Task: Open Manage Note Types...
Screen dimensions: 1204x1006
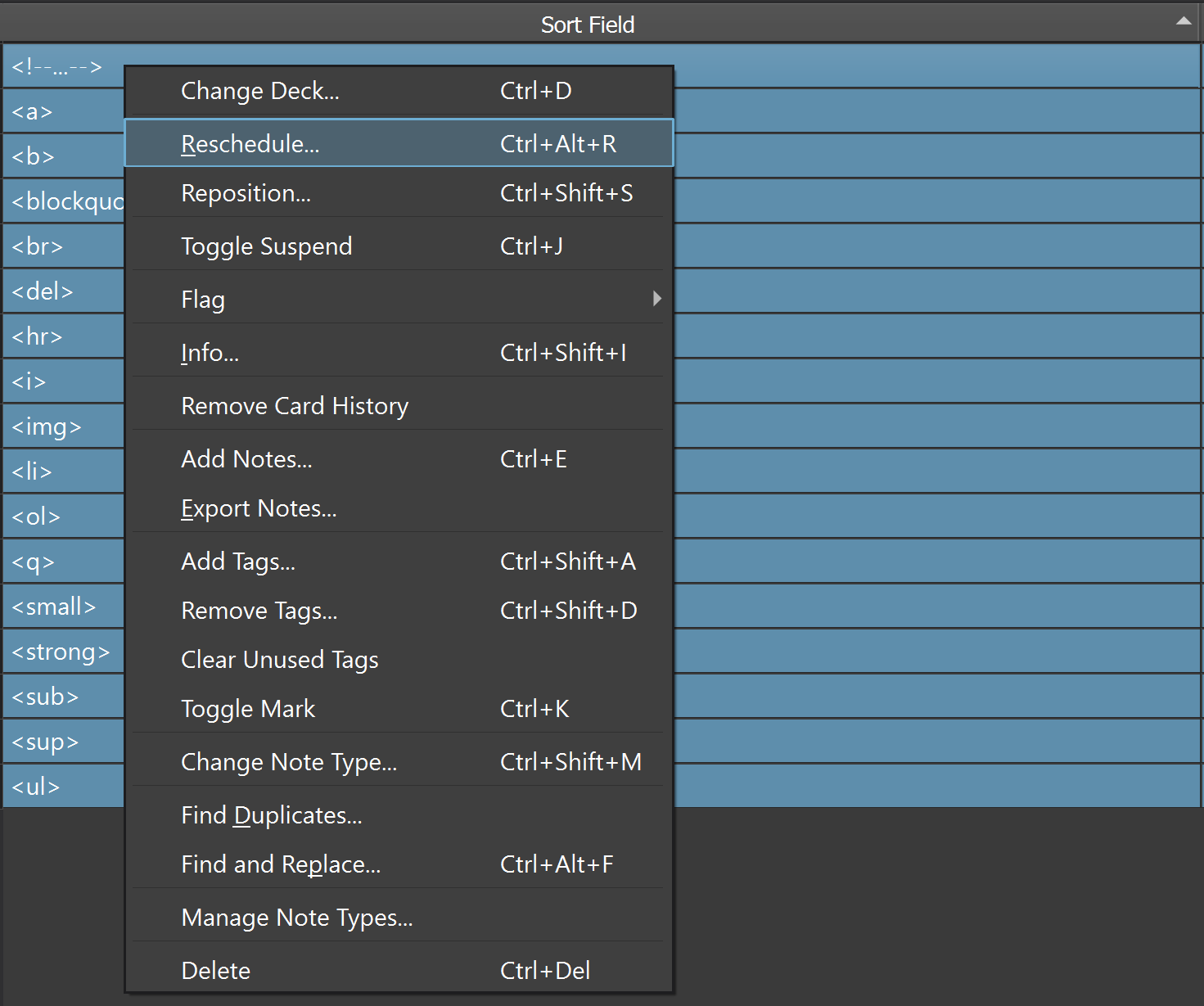Action: pyautogui.click(x=399, y=918)
